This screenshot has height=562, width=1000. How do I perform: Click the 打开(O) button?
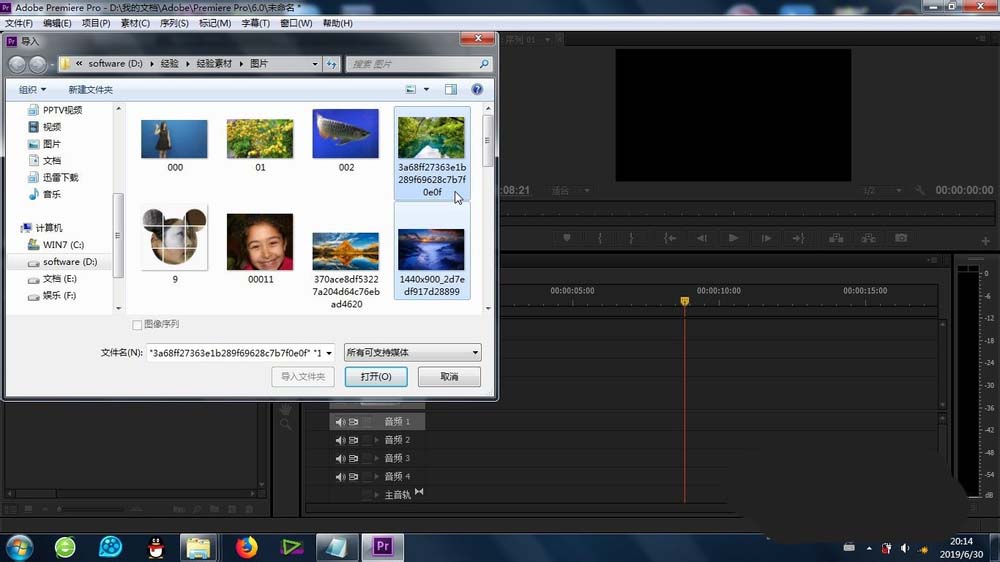(376, 376)
